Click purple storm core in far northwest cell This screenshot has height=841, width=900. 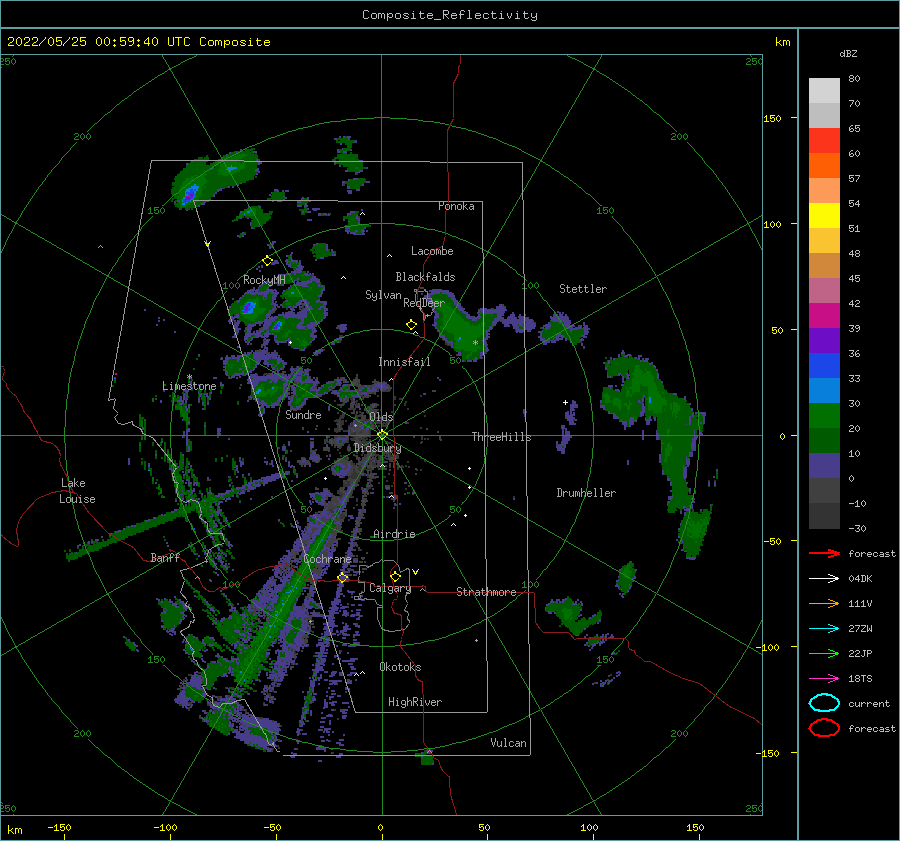click(x=189, y=194)
